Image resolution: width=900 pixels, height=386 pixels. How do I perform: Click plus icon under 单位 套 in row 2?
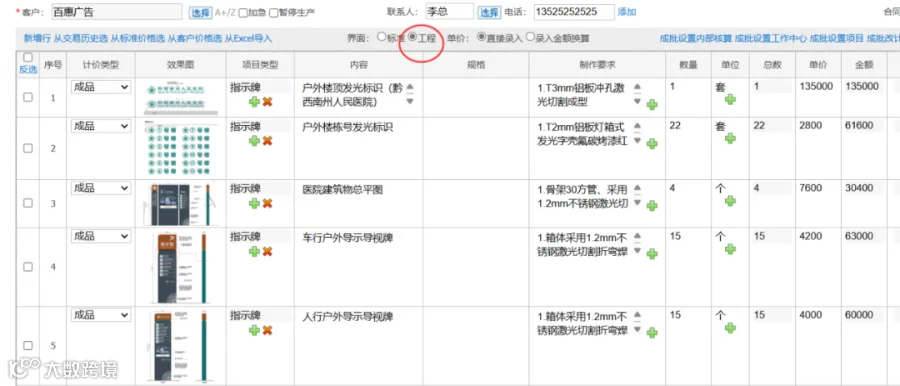click(730, 138)
